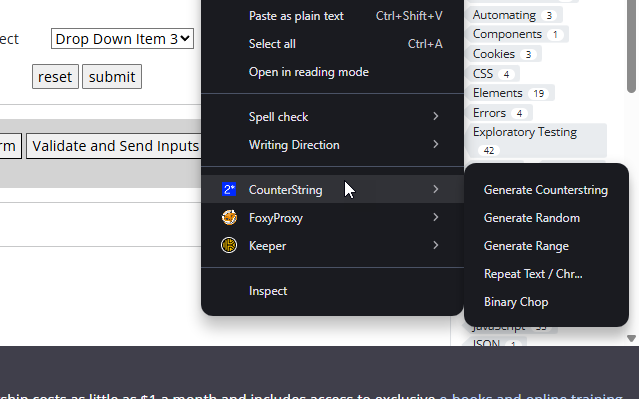This screenshot has width=640, height=400.
Task: Expand the CounterString submenu arrow
Action: click(x=436, y=189)
